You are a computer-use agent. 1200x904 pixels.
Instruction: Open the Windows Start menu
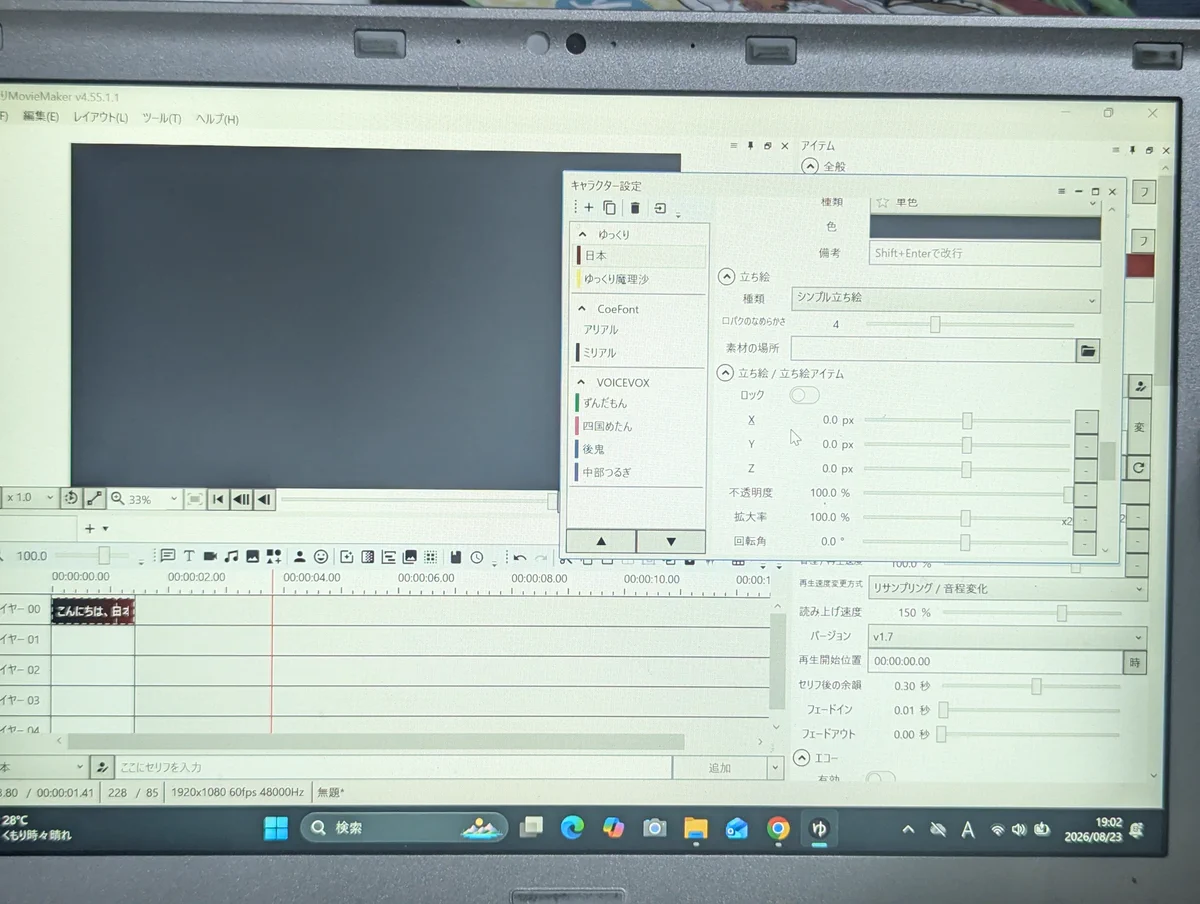(x=276, y=828)
